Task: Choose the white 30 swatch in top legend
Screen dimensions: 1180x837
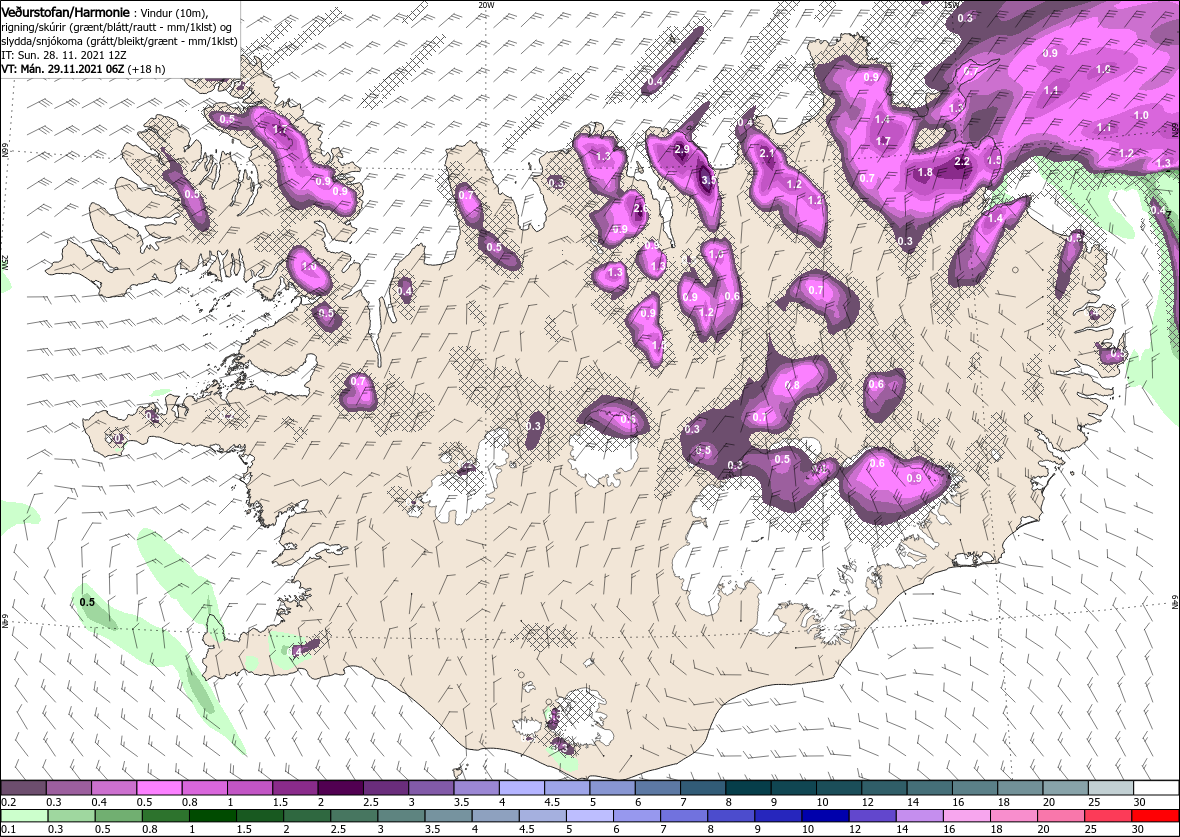Action: (x=1157, y=787)
